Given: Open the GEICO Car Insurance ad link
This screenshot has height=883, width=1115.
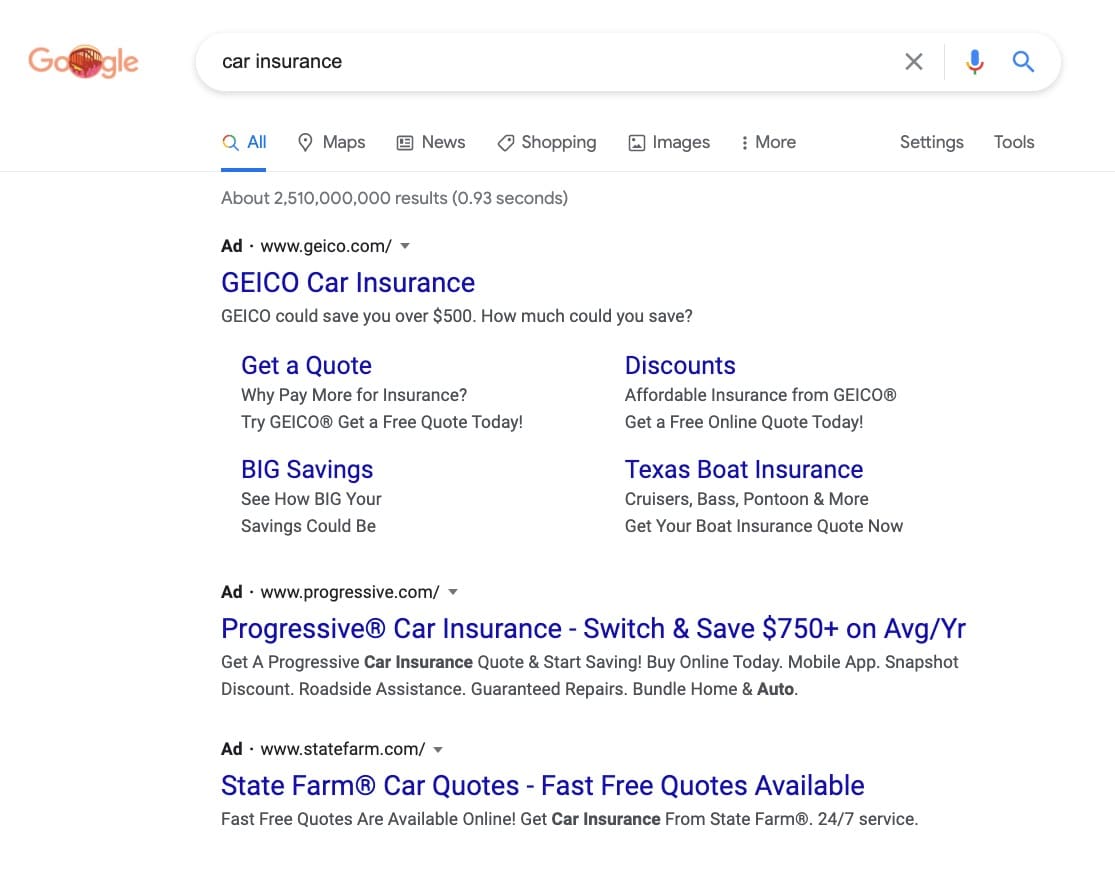Looking at the screenshot, I should click(347, 282).
